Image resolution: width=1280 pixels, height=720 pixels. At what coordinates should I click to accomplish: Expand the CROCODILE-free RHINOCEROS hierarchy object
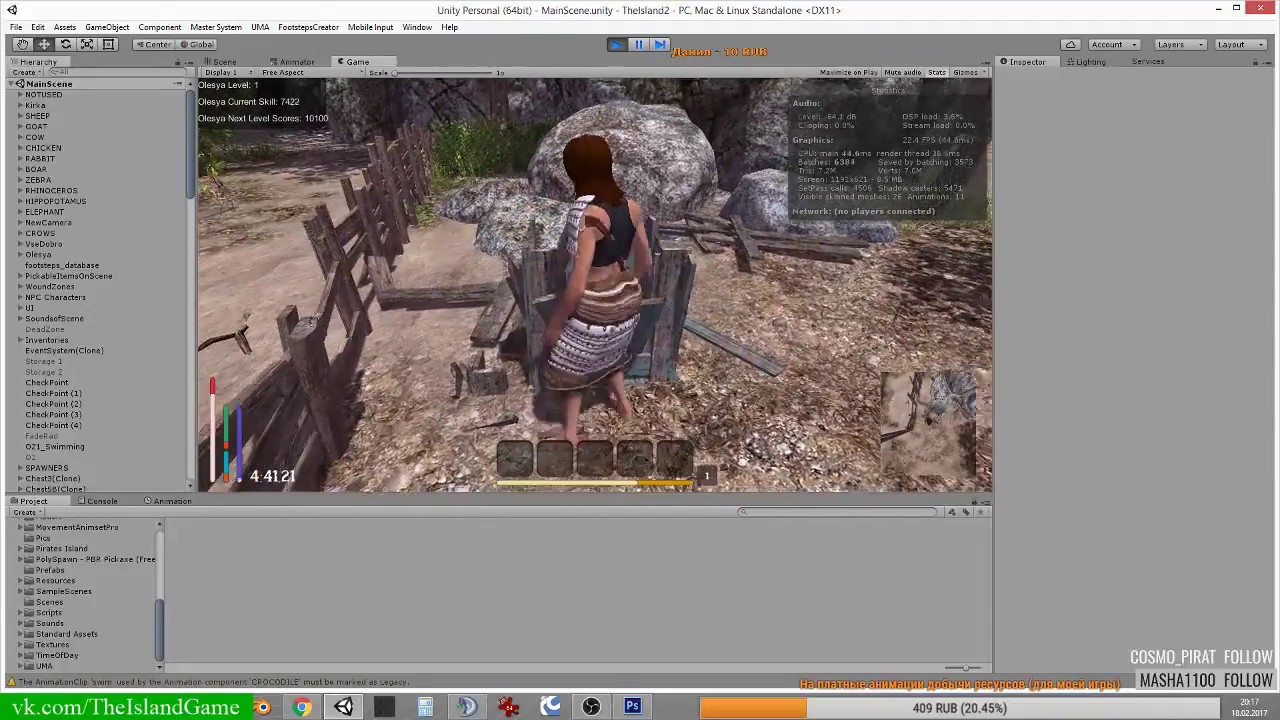click(x=20, y=191)
